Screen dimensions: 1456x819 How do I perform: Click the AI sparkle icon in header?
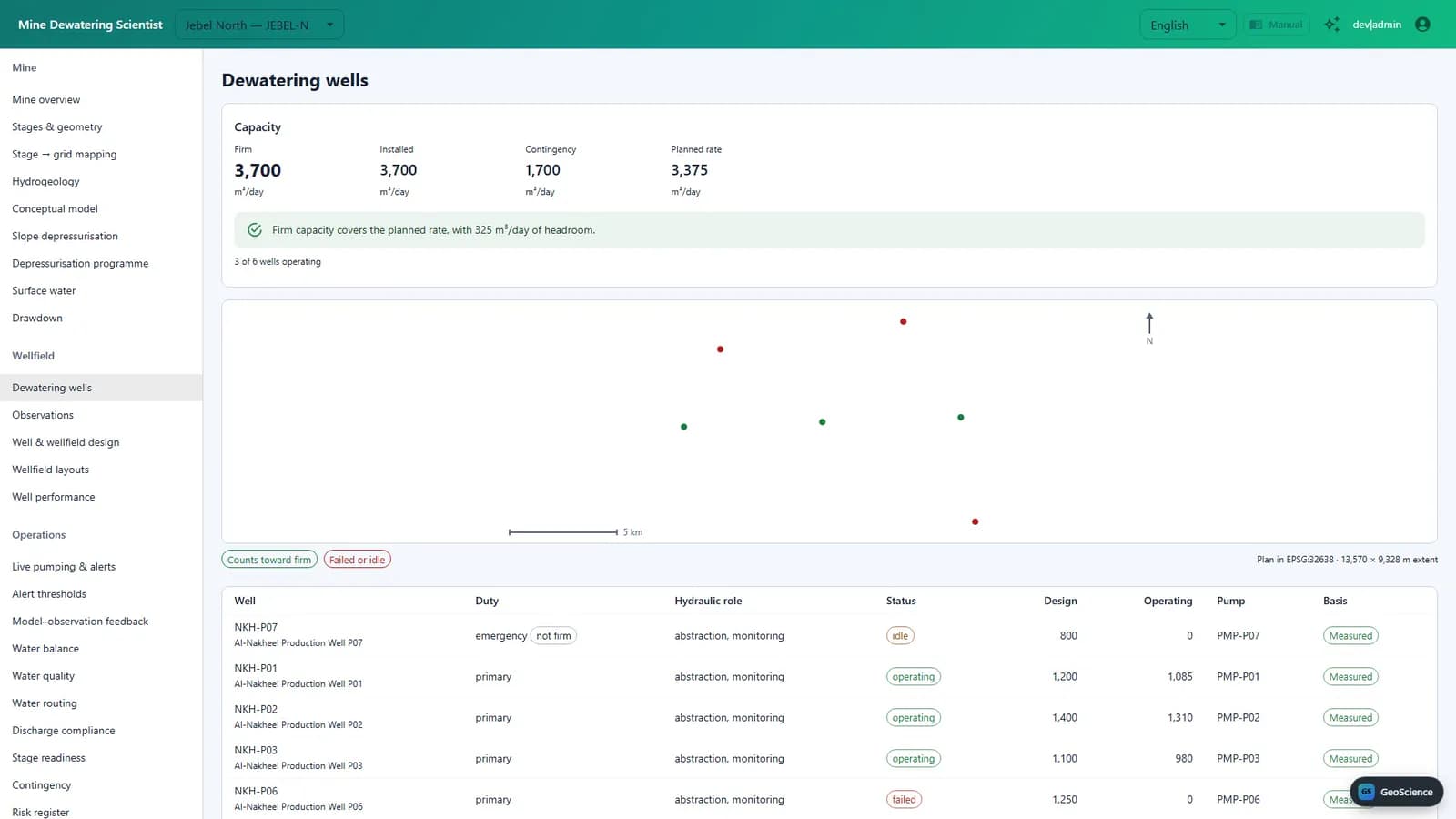[x=1331, y=25]
